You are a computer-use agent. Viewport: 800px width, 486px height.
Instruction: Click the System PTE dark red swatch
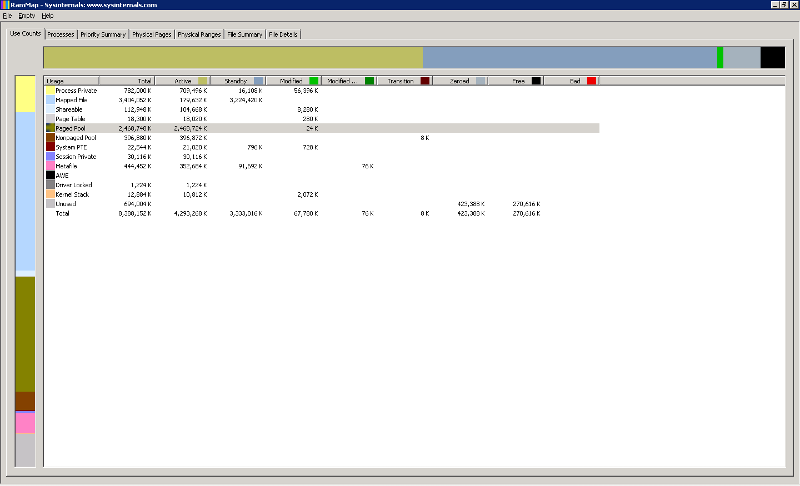pyautogui.click(x=50, y=147)
